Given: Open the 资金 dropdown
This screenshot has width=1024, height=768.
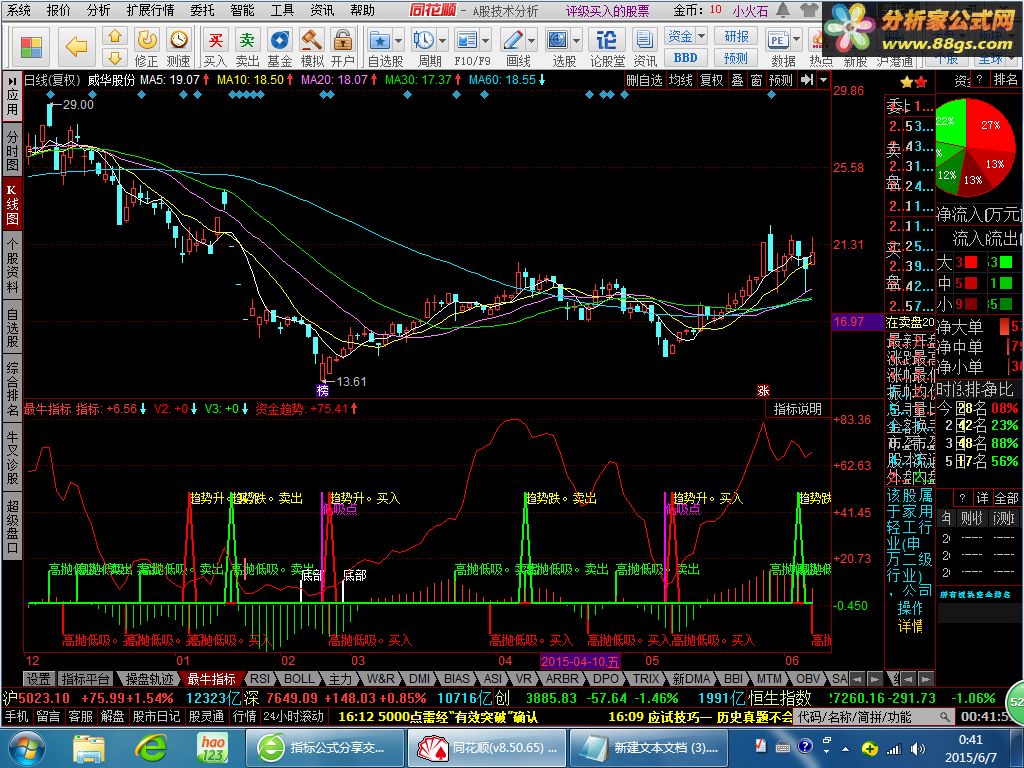Looking at the screenshot, I should point(686,36).
